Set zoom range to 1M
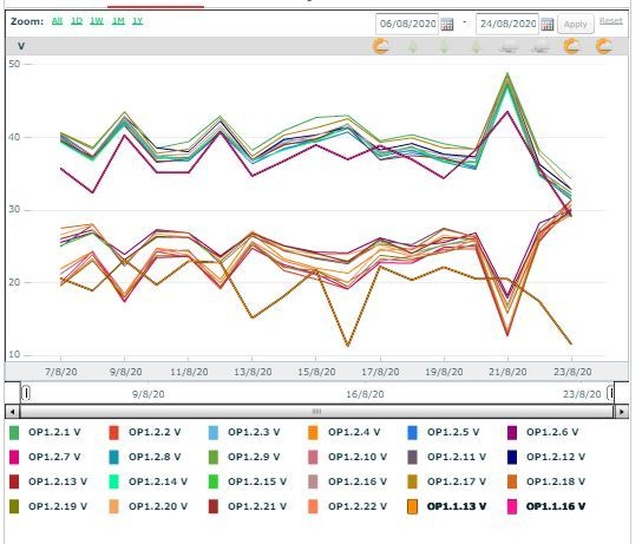Viewport: 642px width, 544px height. point(118,21)
